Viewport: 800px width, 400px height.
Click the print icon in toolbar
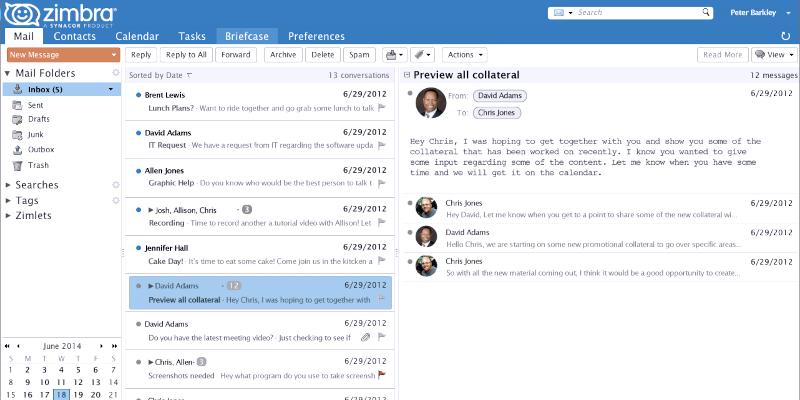[x=391, y=54]
